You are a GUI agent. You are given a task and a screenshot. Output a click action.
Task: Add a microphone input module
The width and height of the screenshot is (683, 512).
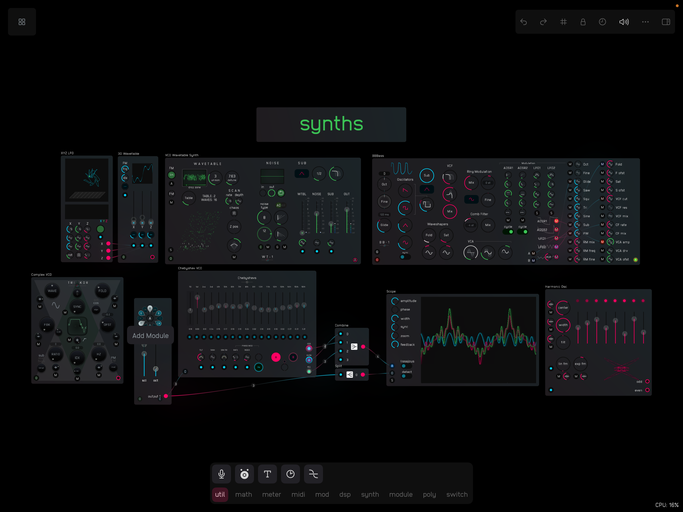click(221, 474)
